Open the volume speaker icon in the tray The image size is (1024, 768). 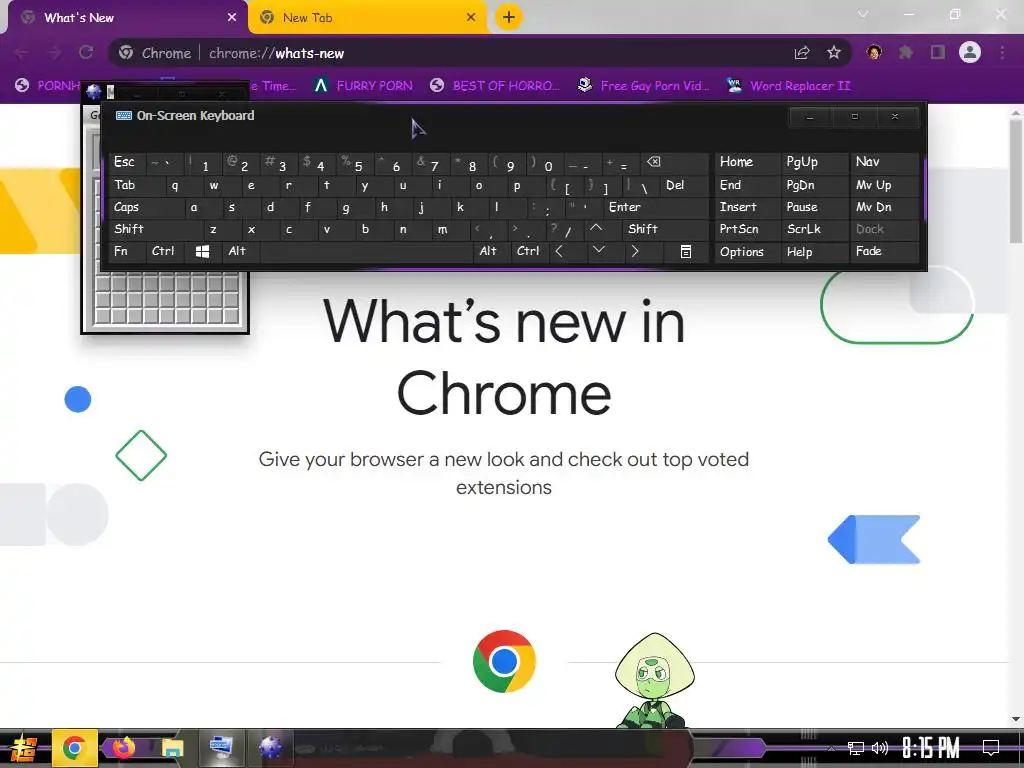pos(880,748)
